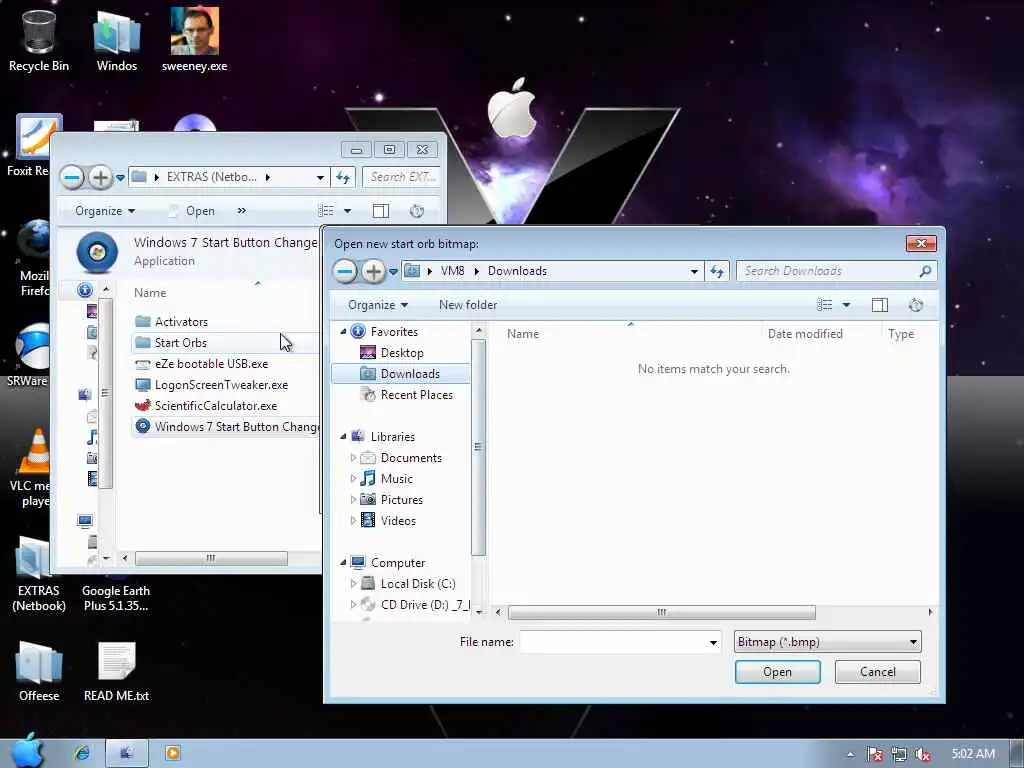
Task: Select the Music library
Action: [x=396, y=479]
